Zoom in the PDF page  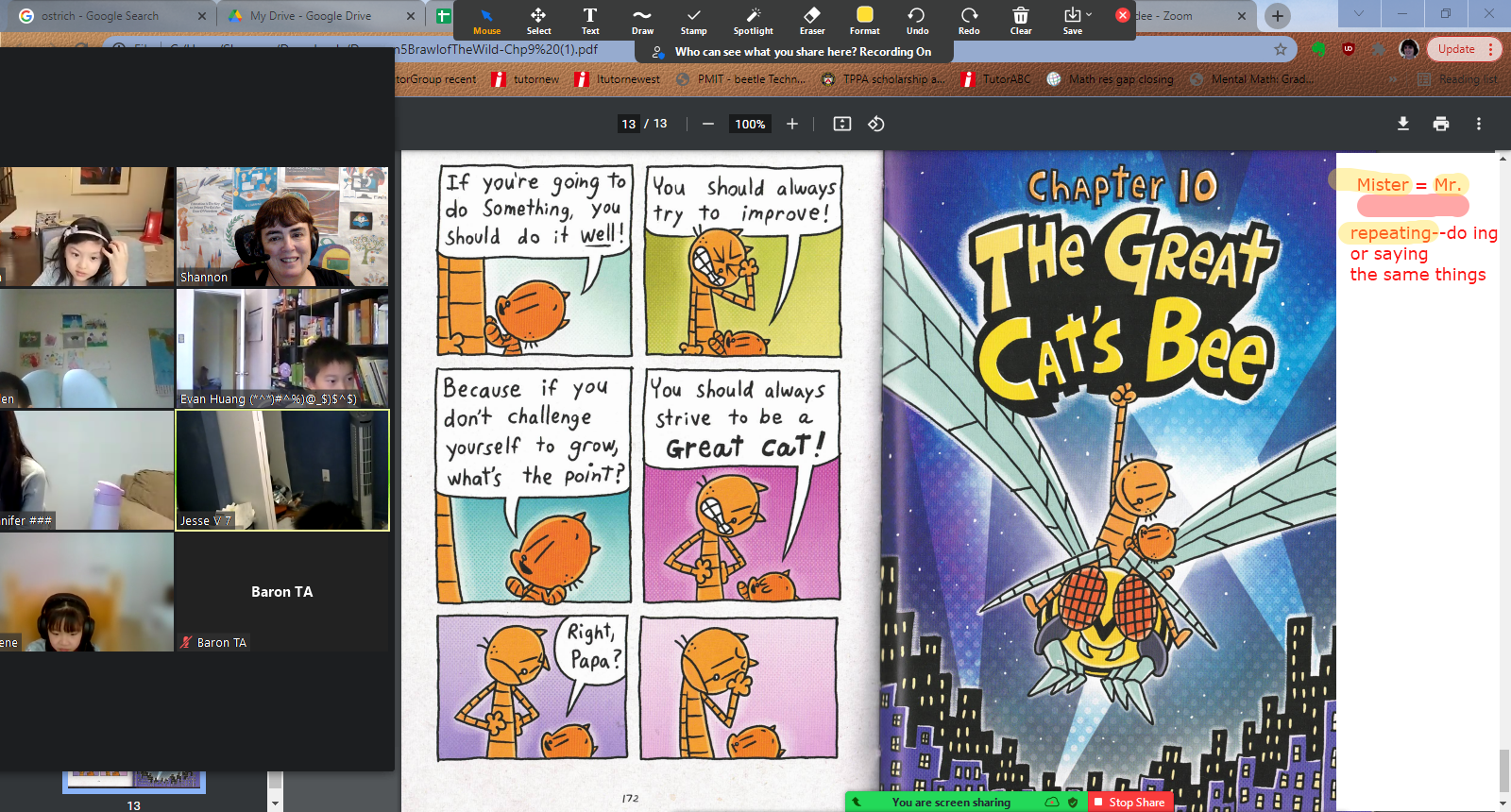click(792, 124)
